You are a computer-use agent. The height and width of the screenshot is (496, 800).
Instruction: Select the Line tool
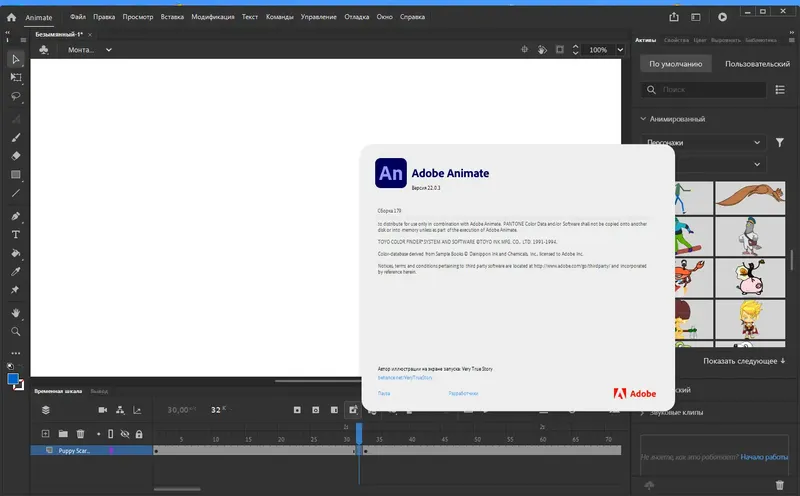16,193
